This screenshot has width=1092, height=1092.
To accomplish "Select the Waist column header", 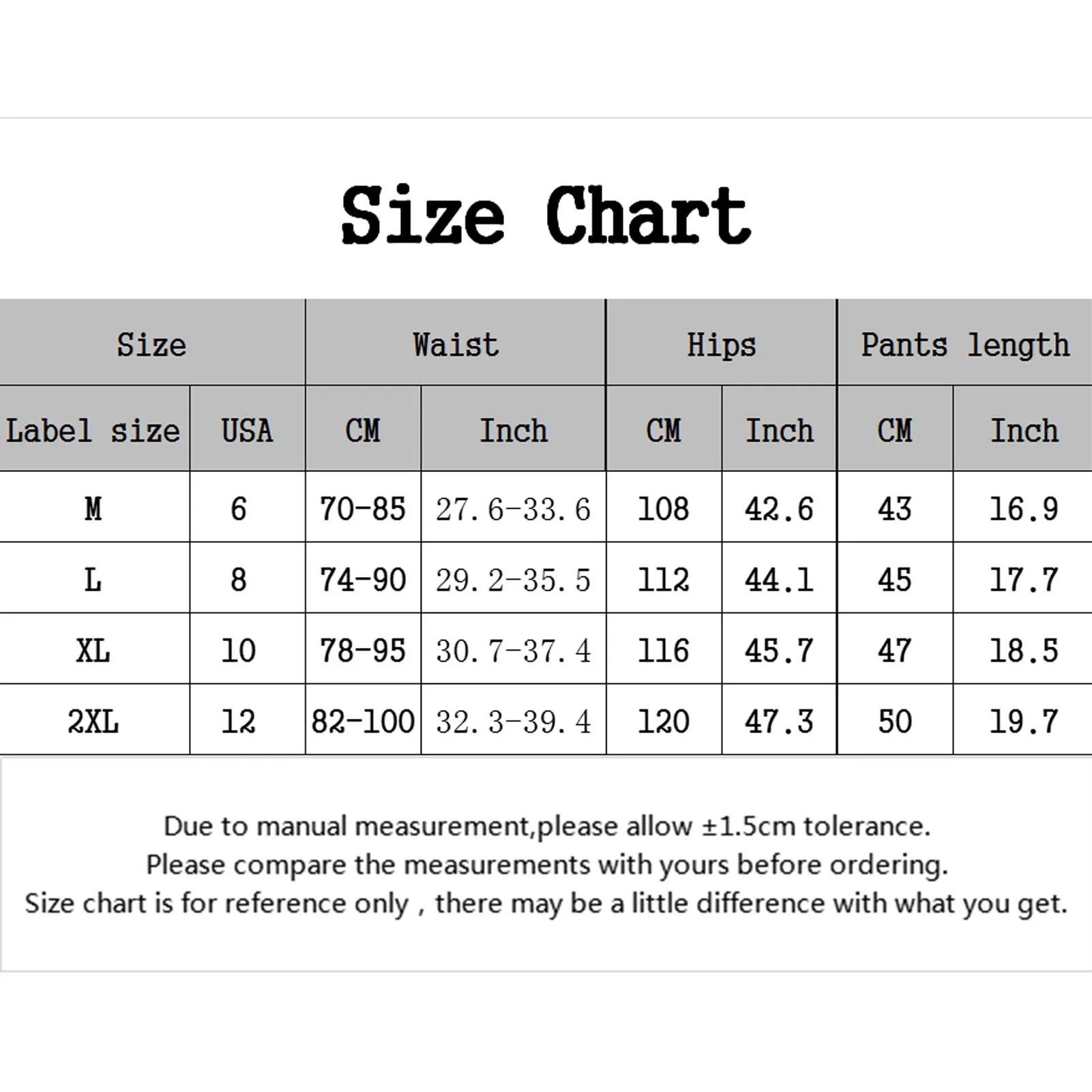I will point(455,344).
